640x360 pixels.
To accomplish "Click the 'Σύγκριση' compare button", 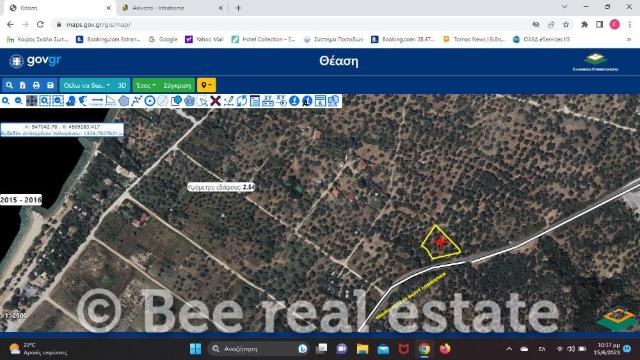I will [177, 85].
